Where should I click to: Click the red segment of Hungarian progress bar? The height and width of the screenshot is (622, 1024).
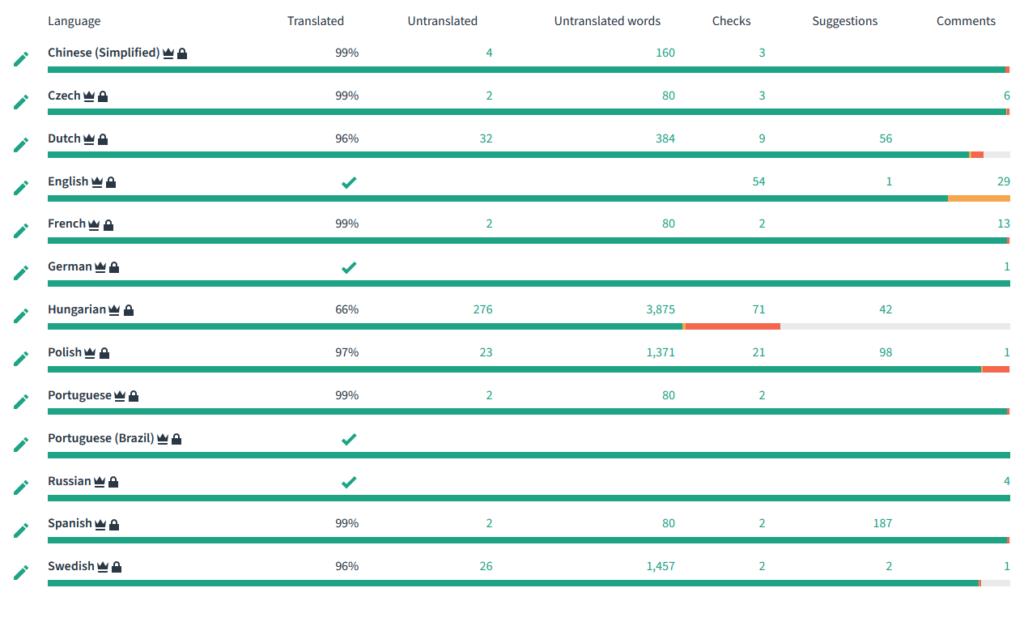pyautogui.click(x=732, y=327)
